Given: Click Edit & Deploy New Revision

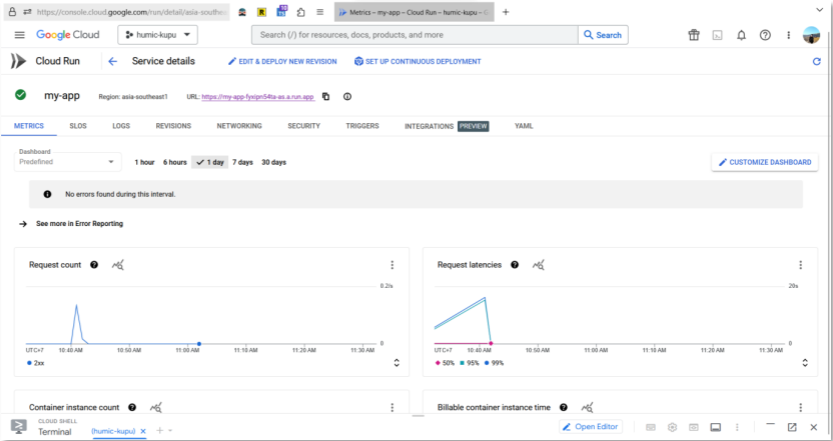Looking at the screenshot, I should pyautogui.click(x=283, y=62).
